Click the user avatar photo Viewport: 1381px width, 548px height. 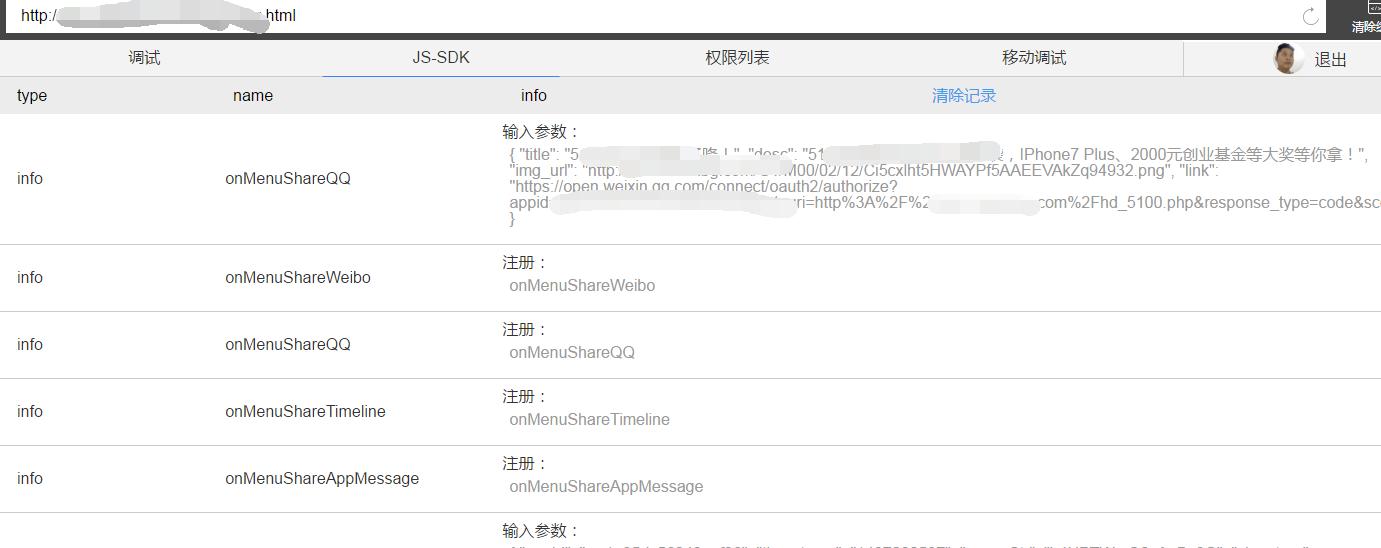[x=1288, y=58]
